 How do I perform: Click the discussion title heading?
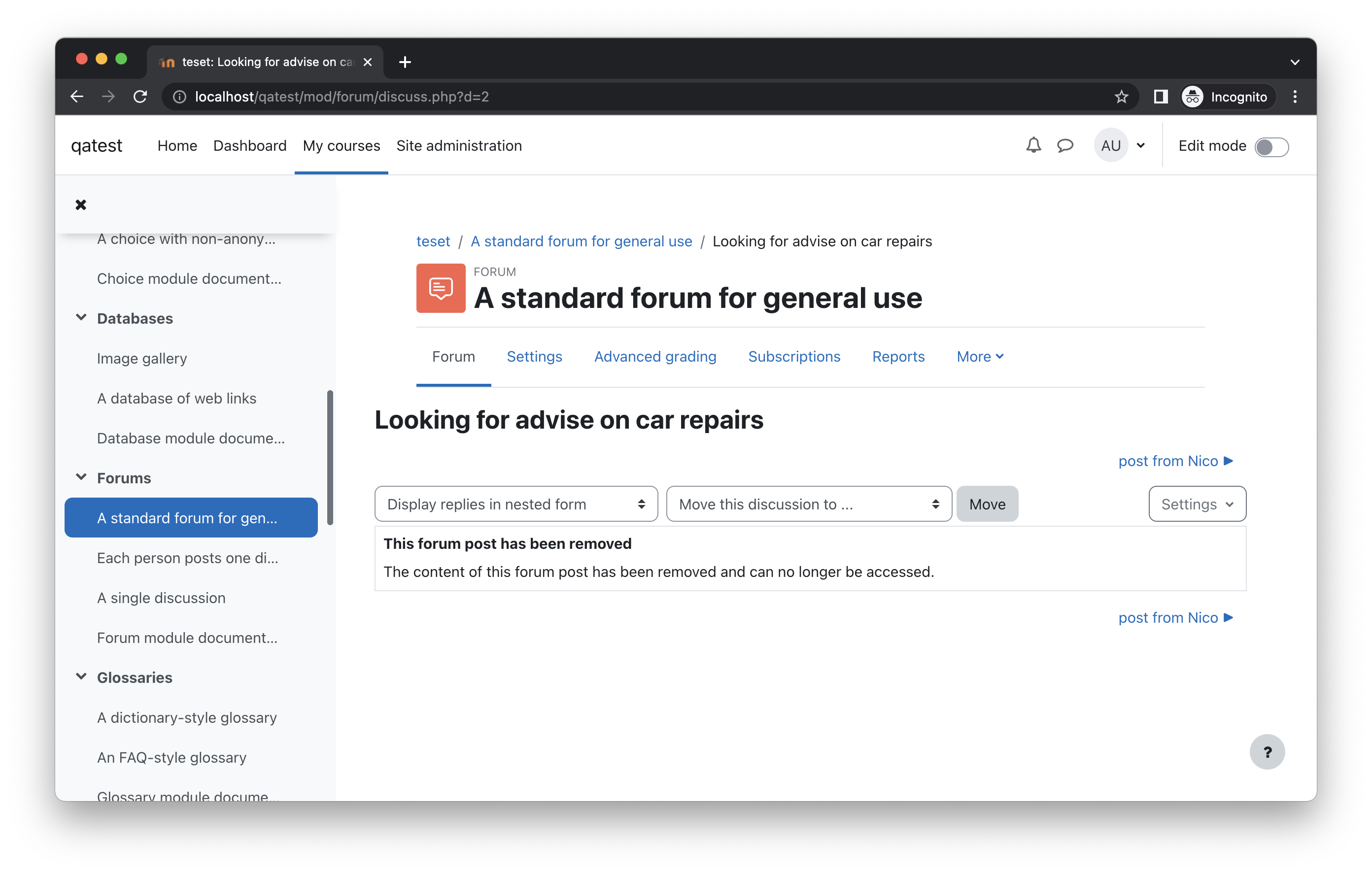pos(569,420)
